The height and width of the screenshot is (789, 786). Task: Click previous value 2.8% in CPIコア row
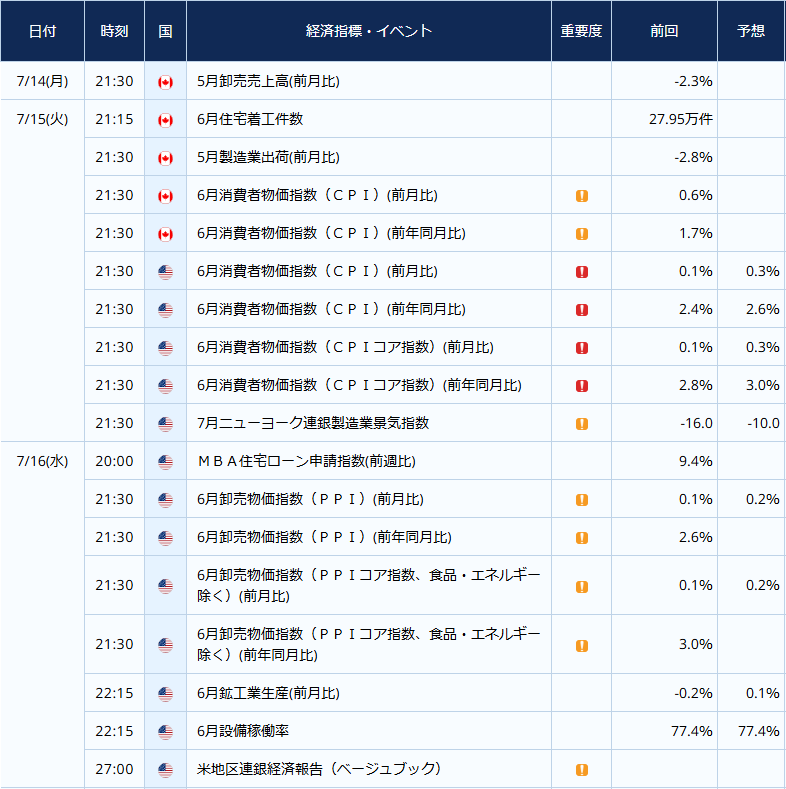coord(695,385)
